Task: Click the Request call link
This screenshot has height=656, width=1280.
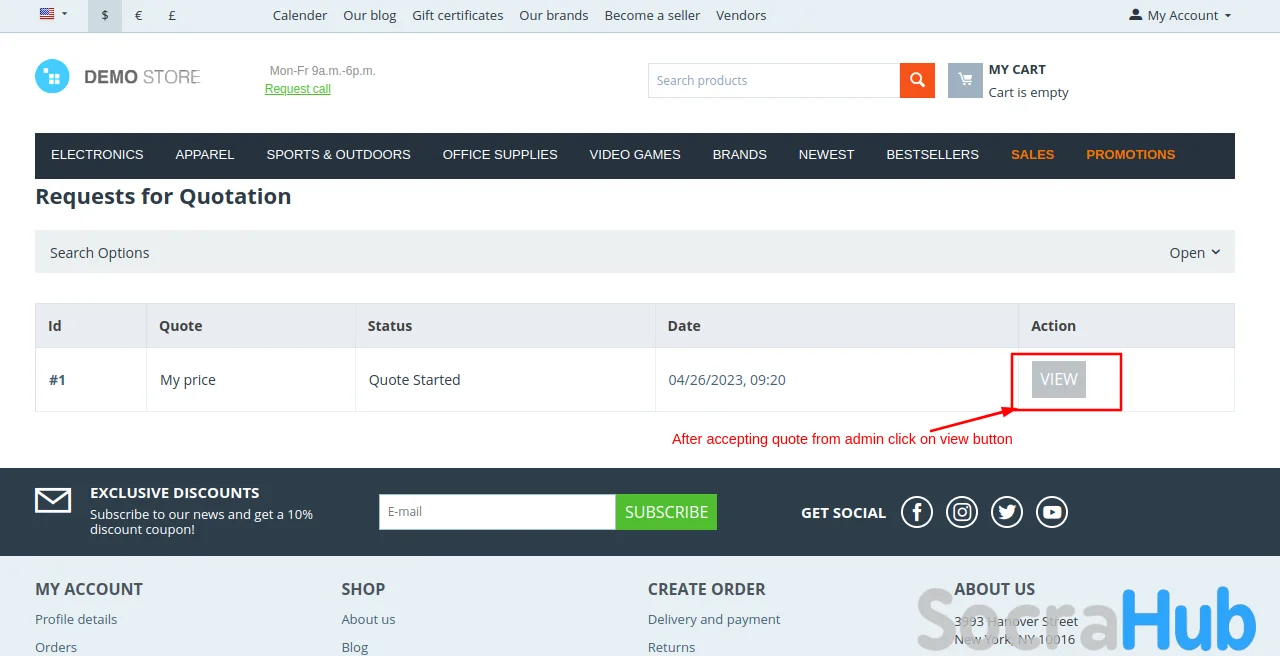Action: [298, 89]
